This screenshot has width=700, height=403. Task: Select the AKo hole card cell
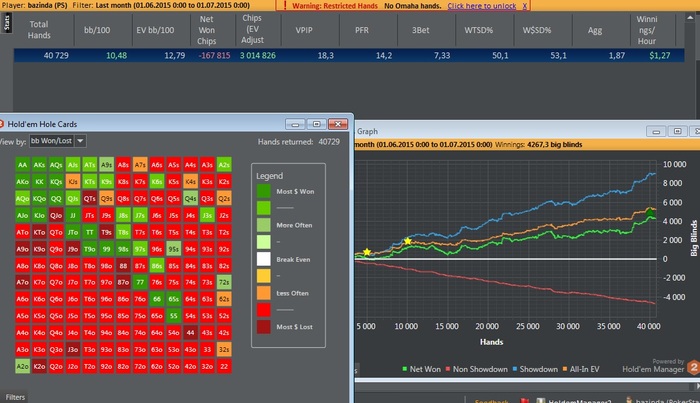22,181
